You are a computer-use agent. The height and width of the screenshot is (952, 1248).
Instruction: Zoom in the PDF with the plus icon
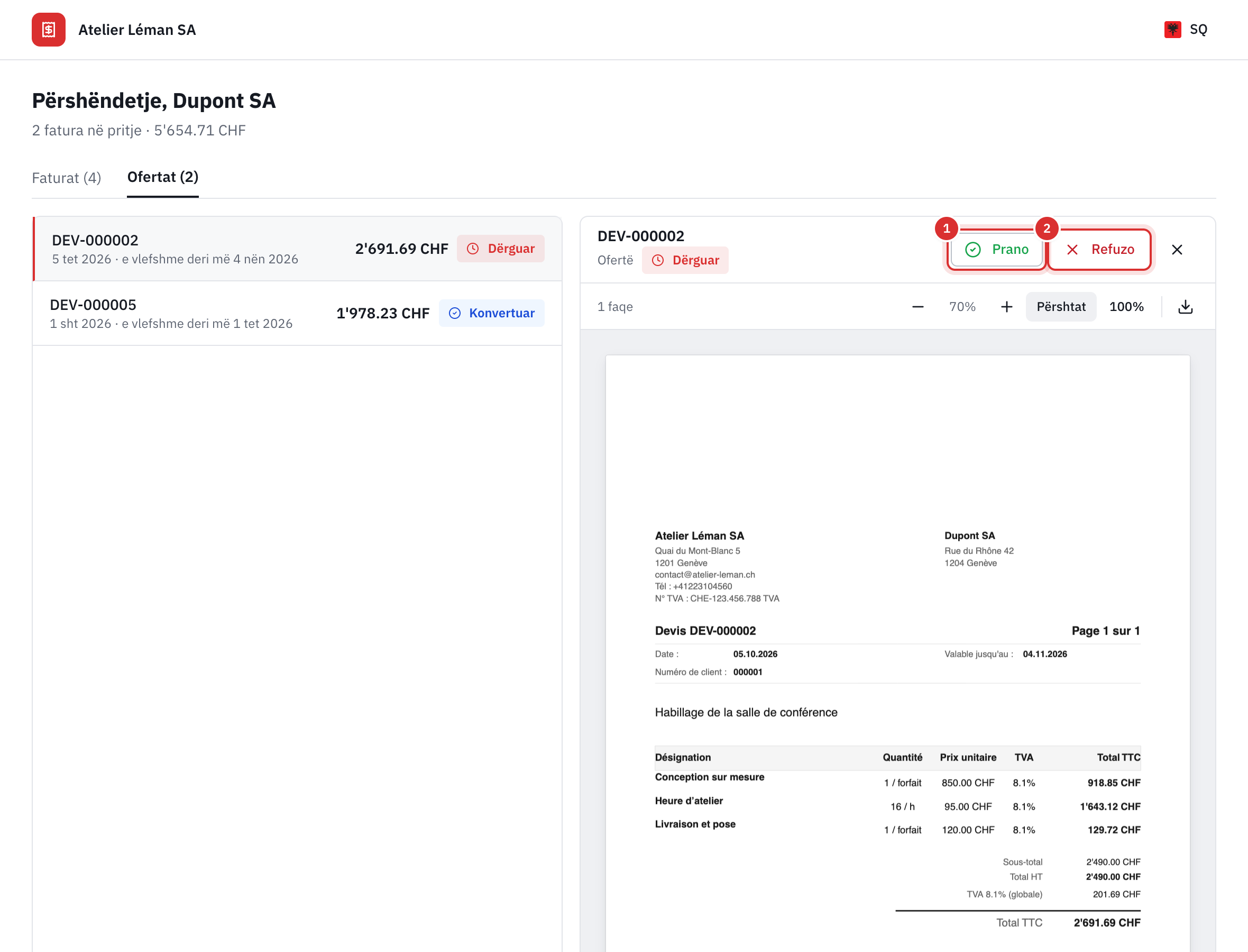[x=1006, y=307]
